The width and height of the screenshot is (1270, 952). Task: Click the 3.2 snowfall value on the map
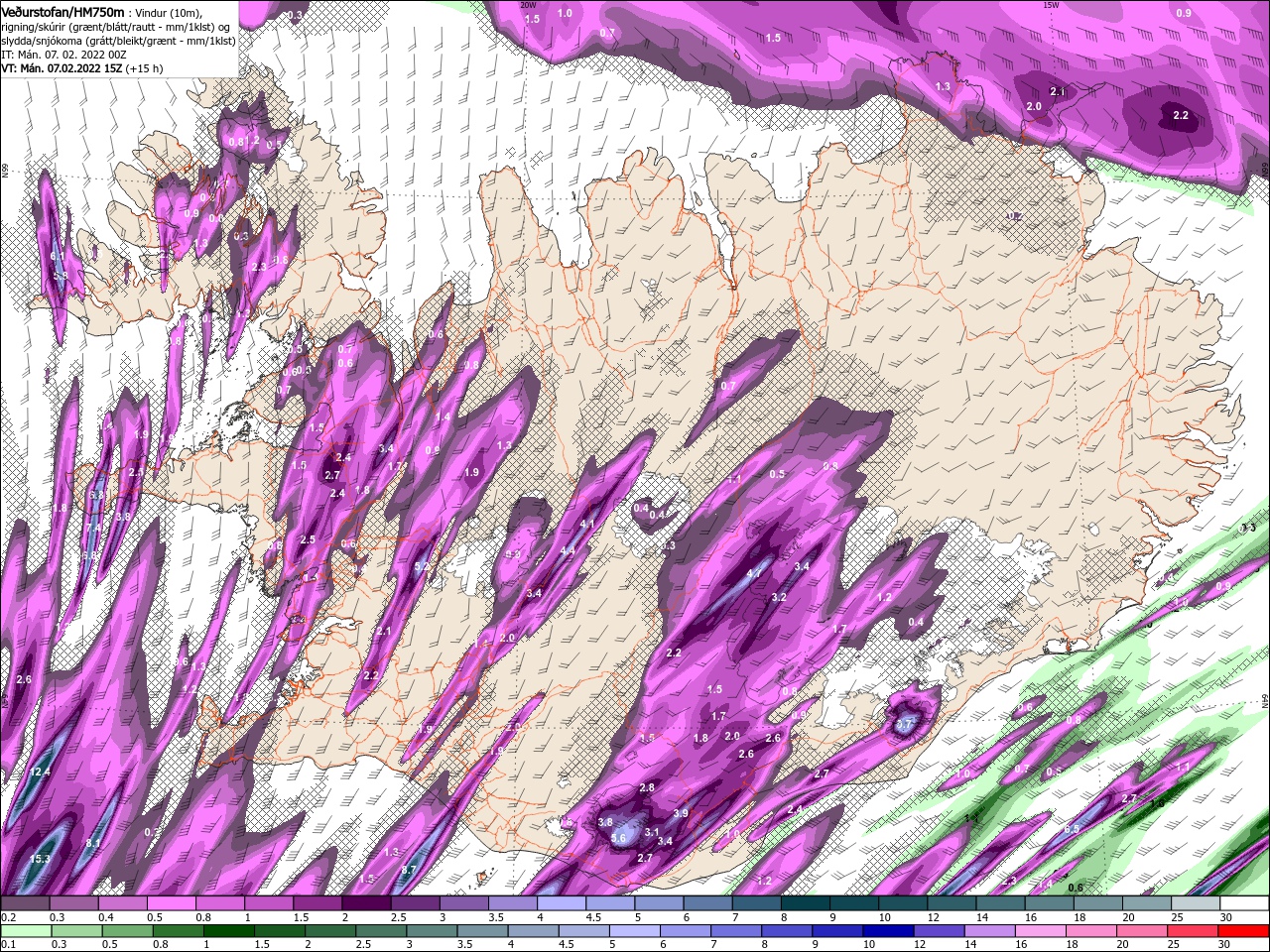[x=779, y=597]
